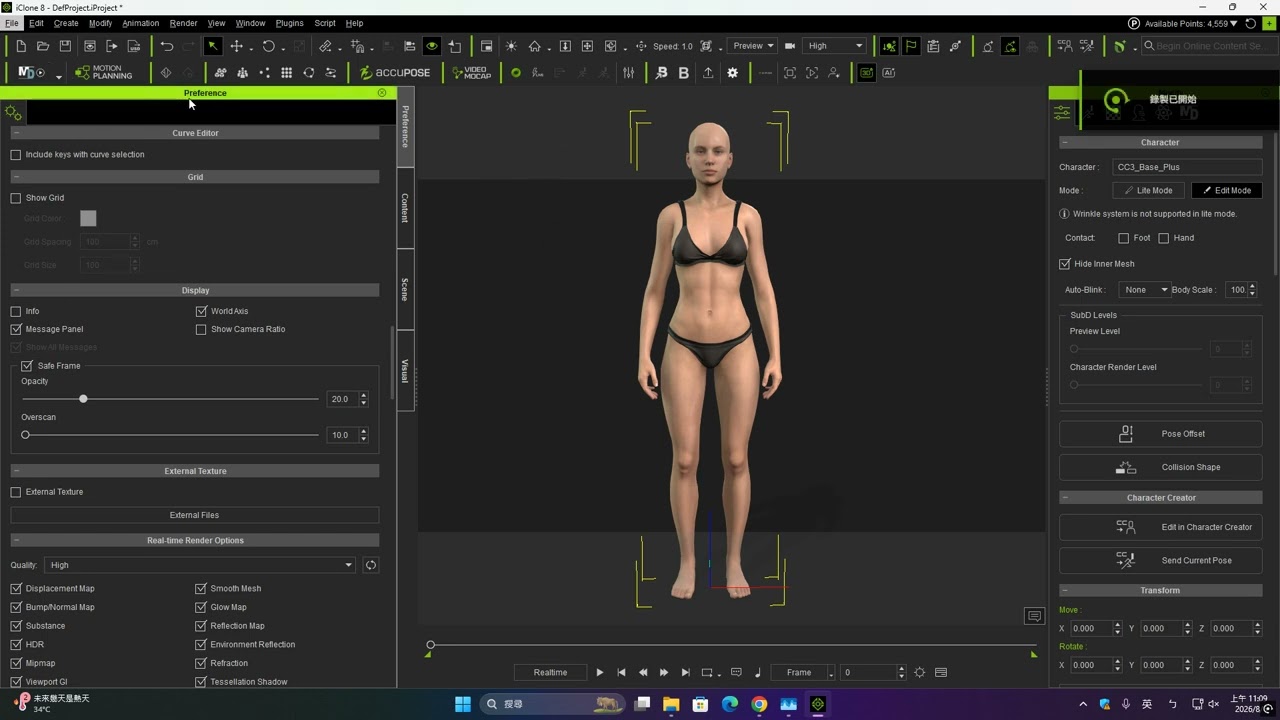Jump to the first frame

pos(622,673)
